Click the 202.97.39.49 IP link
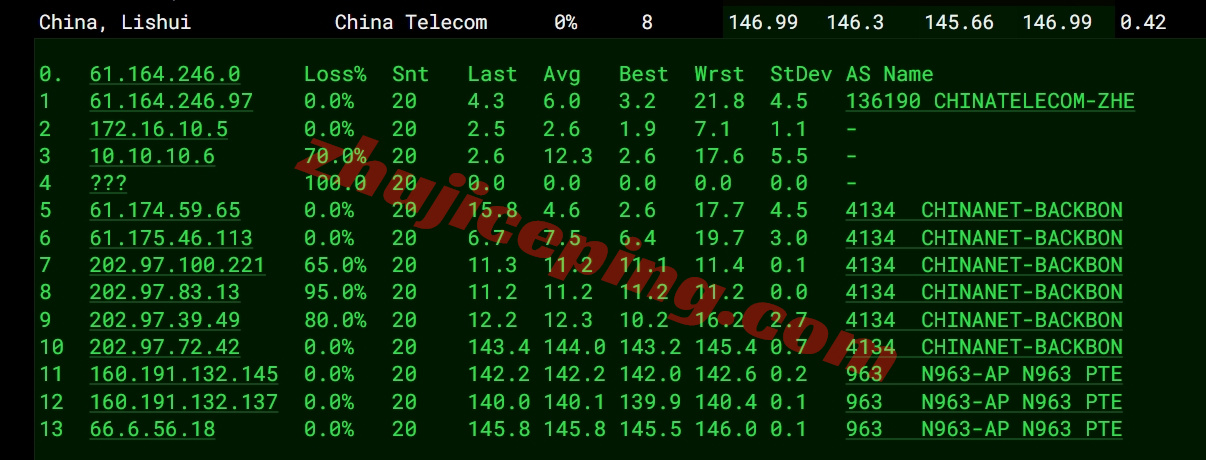 164,320
